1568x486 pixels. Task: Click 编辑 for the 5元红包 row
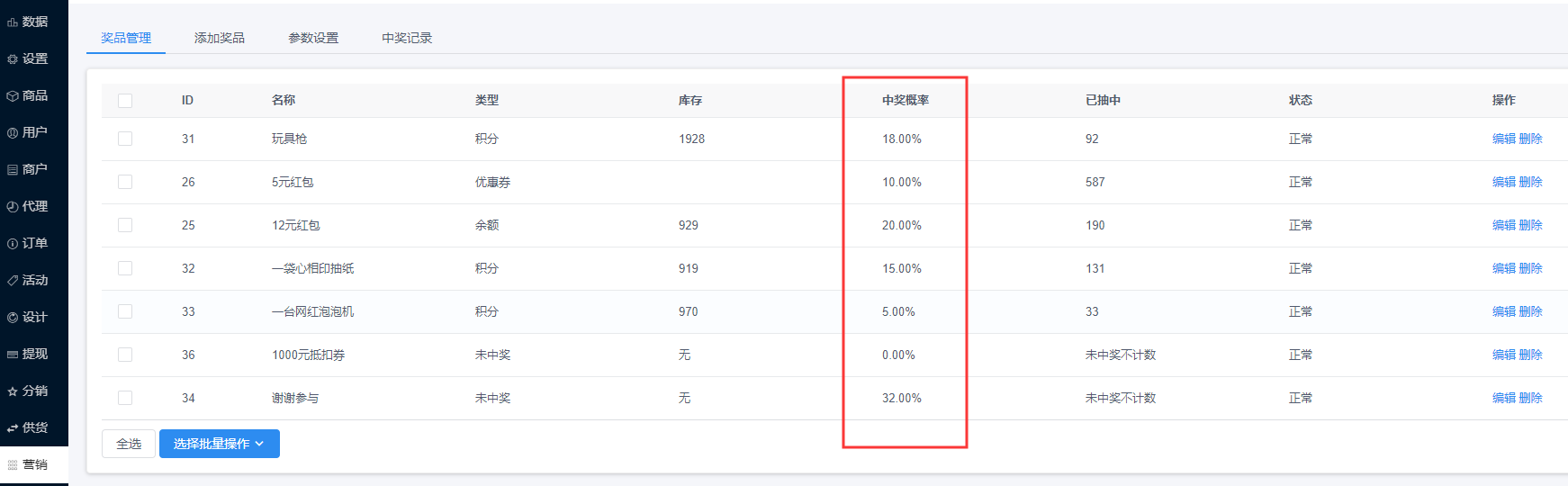click(x=1504, y=182)
